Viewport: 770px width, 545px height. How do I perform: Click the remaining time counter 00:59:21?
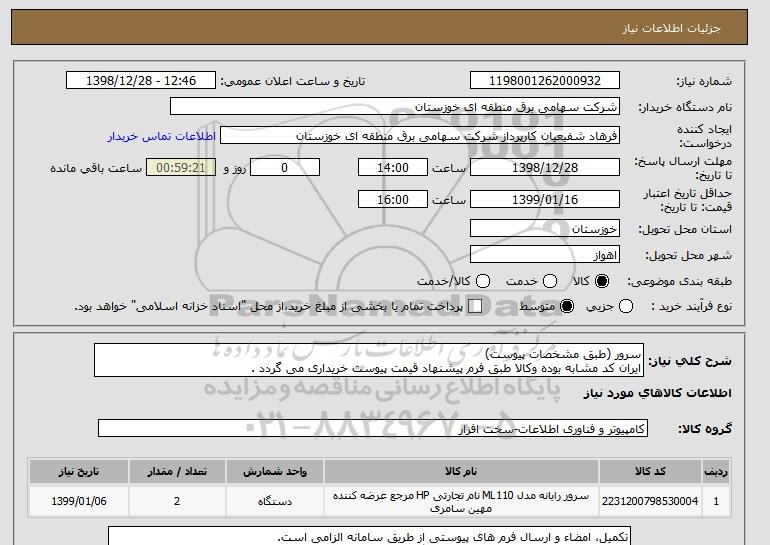(x=181, y=167)
